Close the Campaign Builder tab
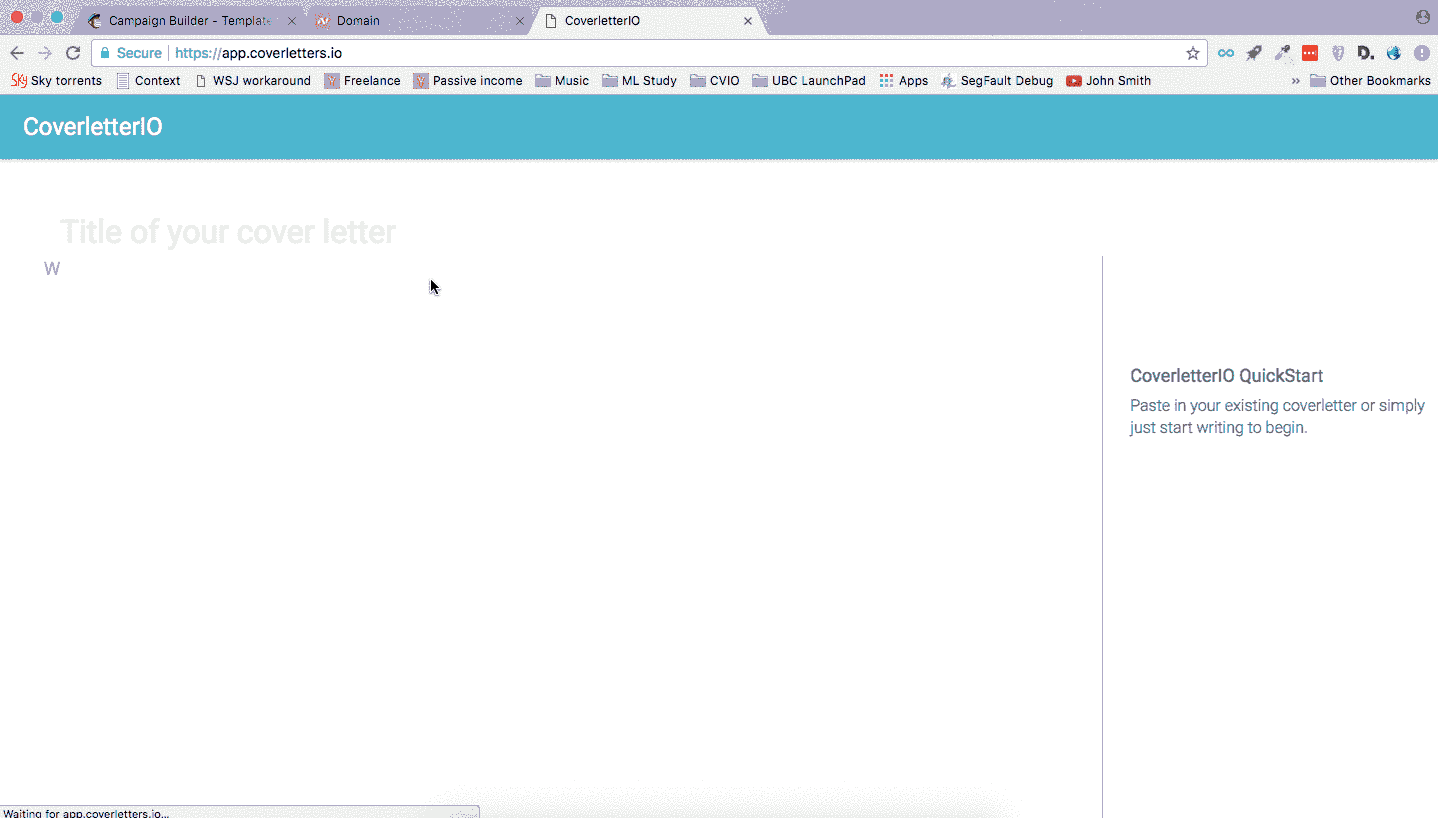This screenshot has height=818, width=1438. coord(292,20)
